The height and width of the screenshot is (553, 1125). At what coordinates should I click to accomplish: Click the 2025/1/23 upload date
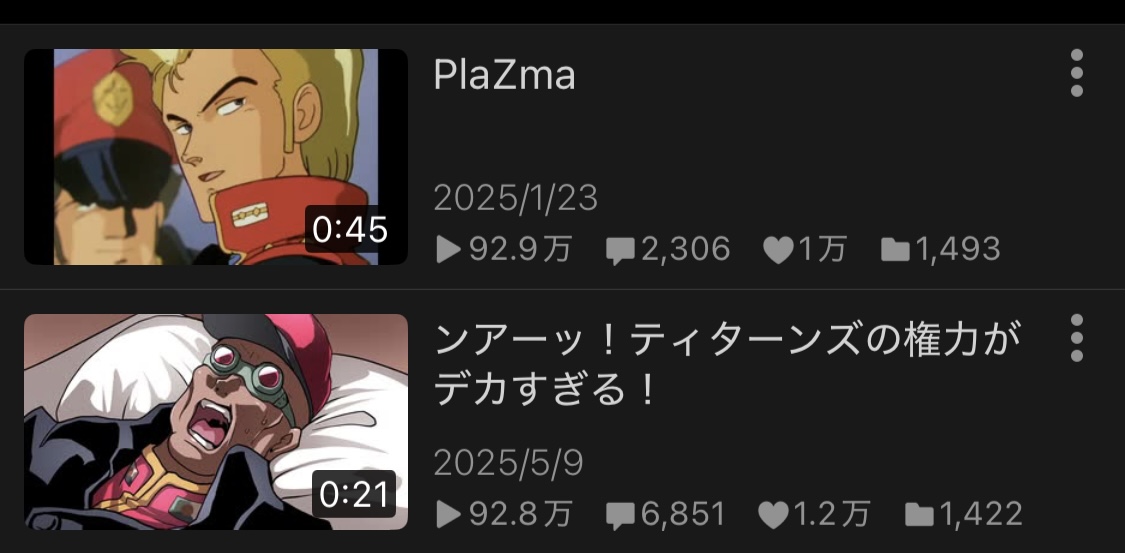[x=516, y=198]
